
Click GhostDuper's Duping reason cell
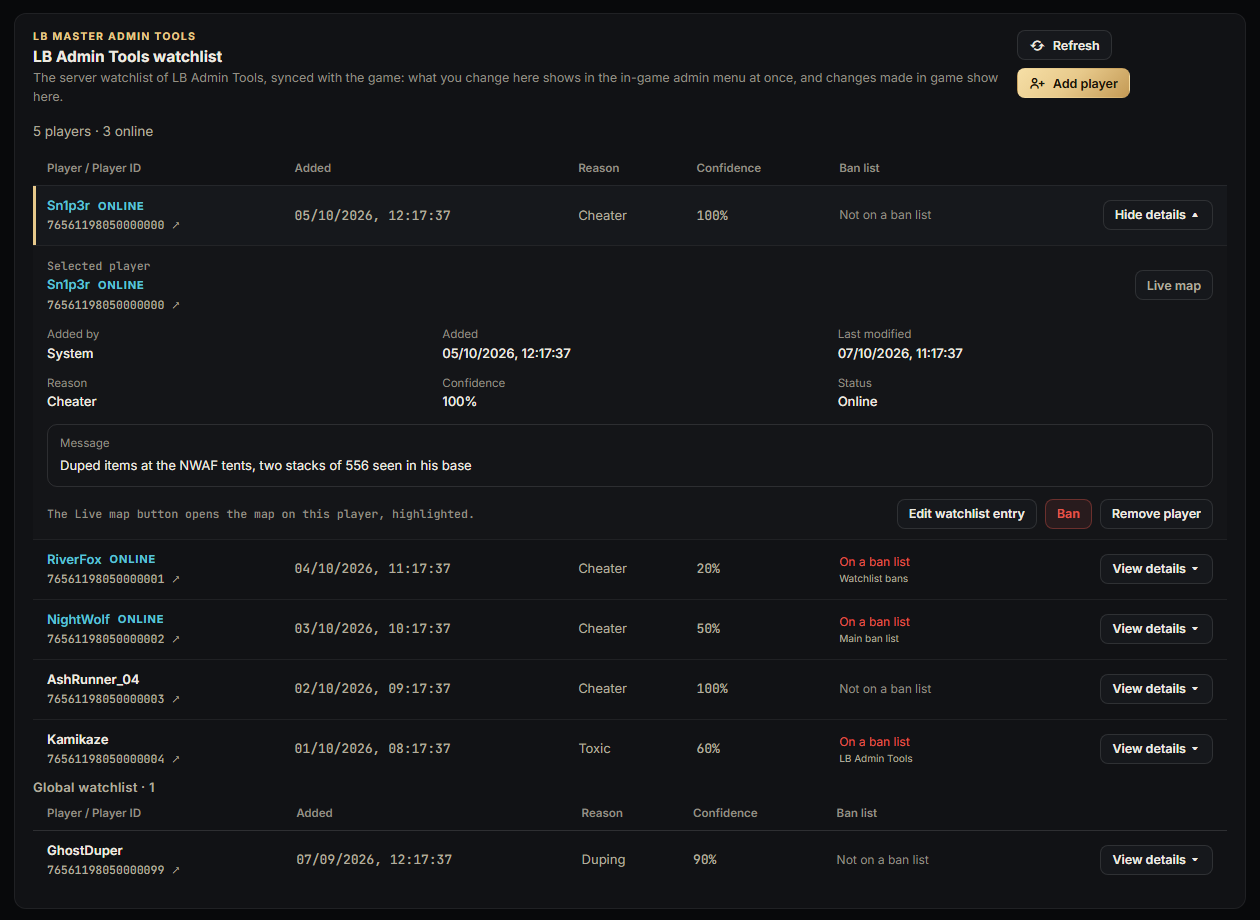604,860
